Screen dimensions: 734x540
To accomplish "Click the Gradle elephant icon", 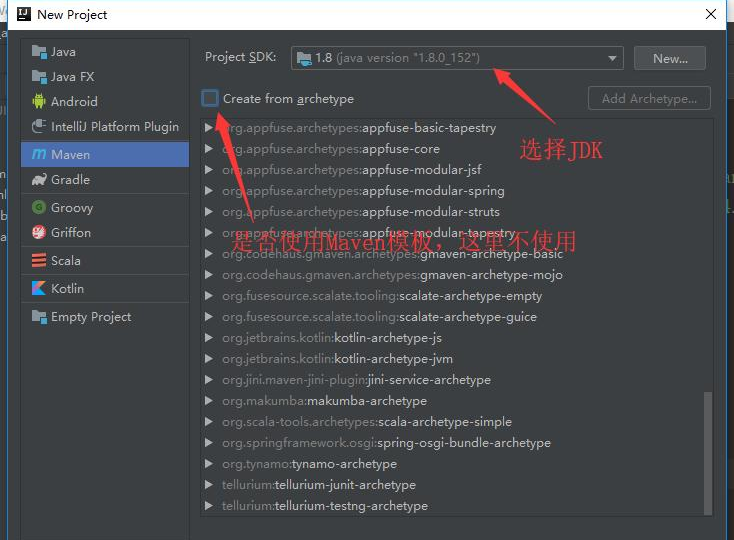I will coord(39,180).
